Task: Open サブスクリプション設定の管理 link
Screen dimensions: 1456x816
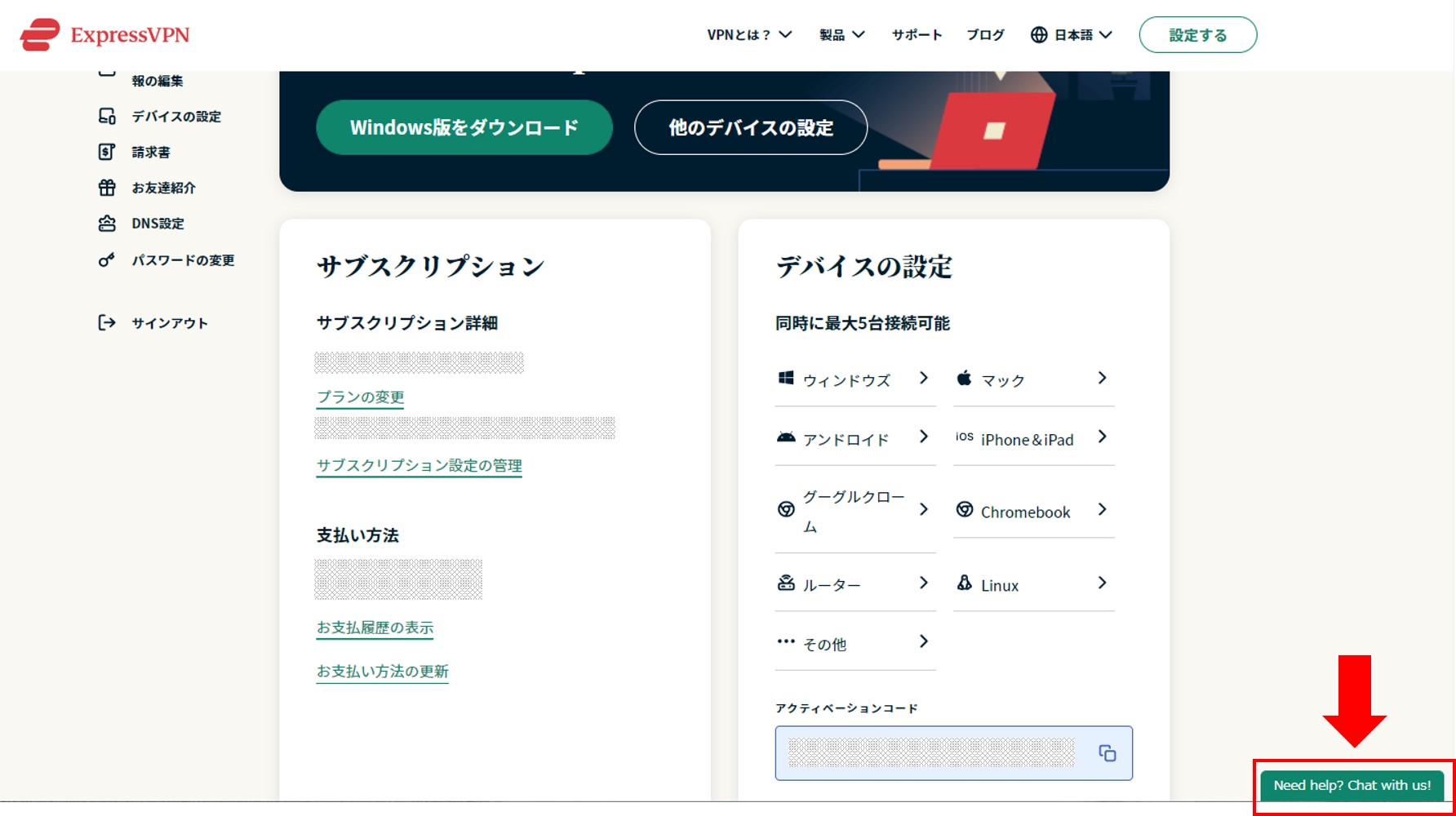Action: pos(419,465)
